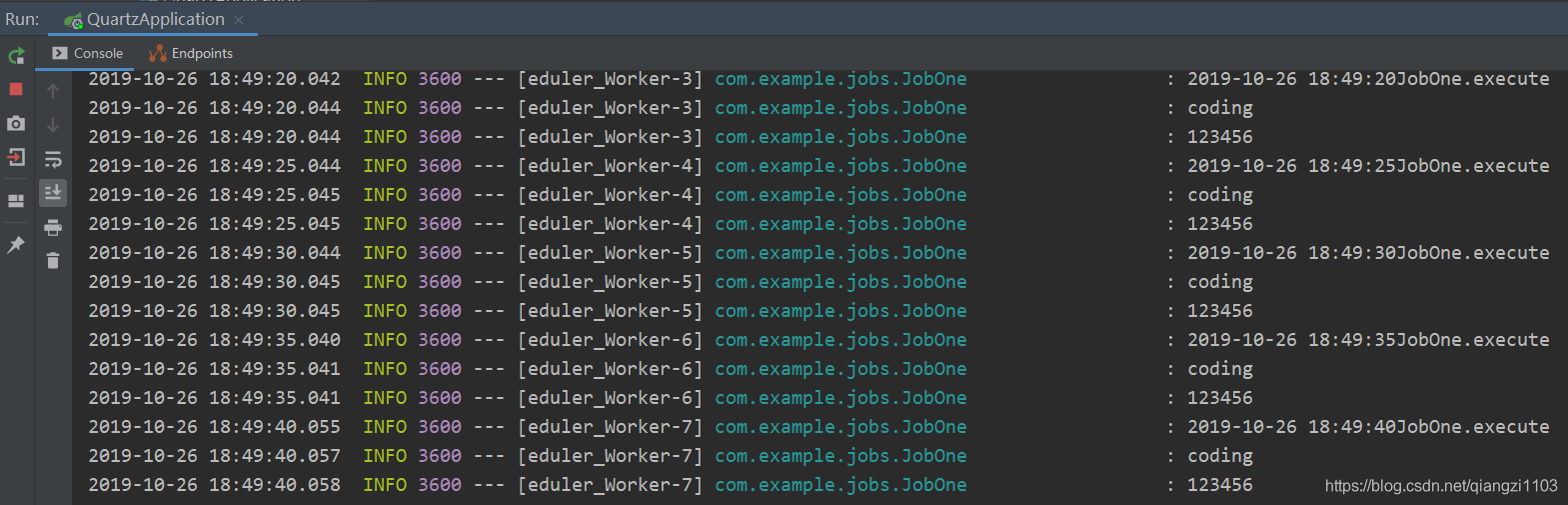
Task: Click [eduler_Worker-4] on the 18:49:25.044 row
Action: 610,165
